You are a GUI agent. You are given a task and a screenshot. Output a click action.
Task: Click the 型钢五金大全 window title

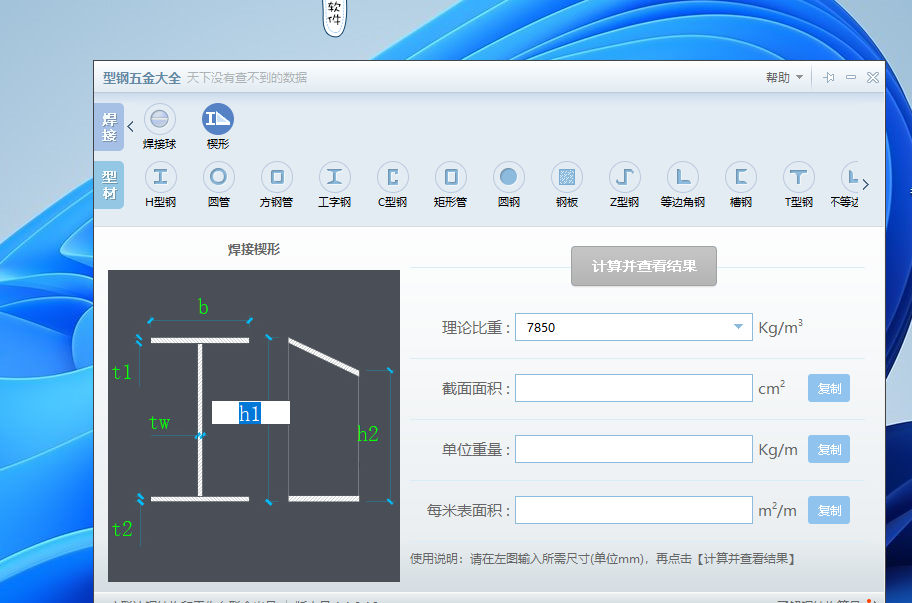coord(142,78)
